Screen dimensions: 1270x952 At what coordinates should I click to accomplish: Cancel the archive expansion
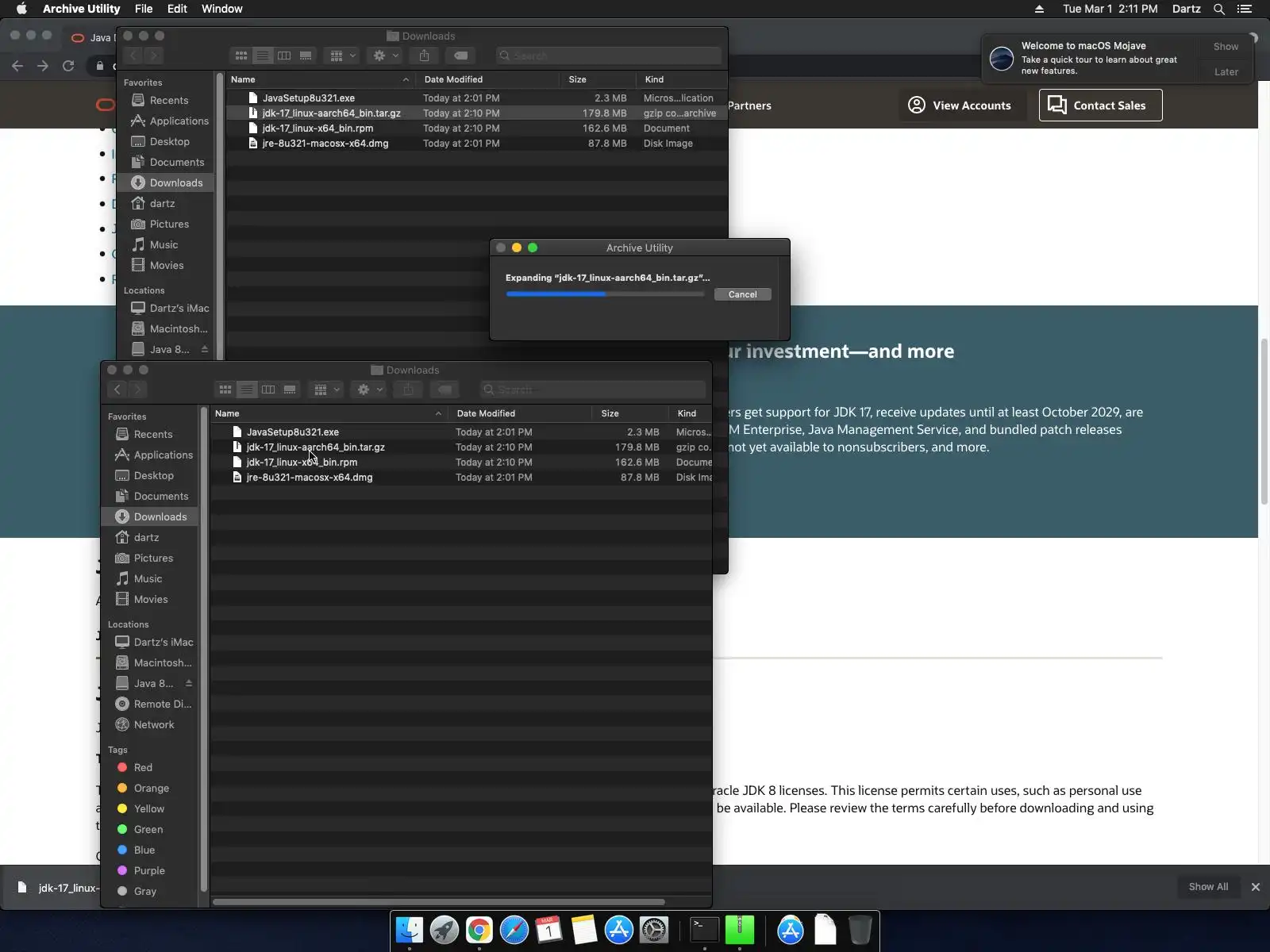743,294
